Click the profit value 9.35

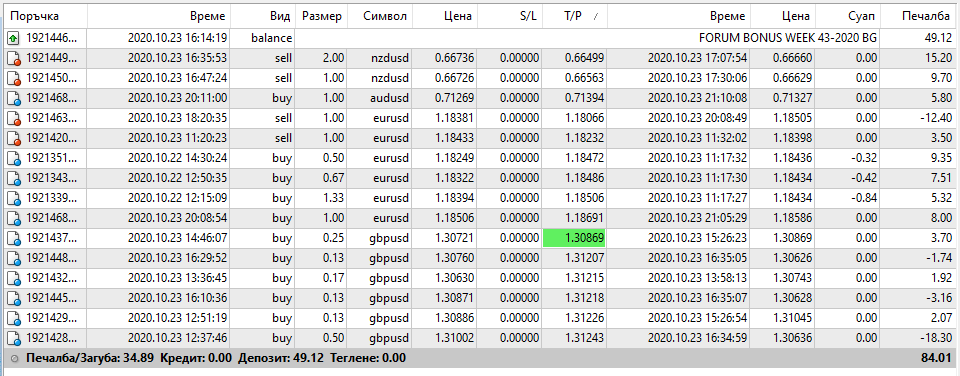click(942, 158)
